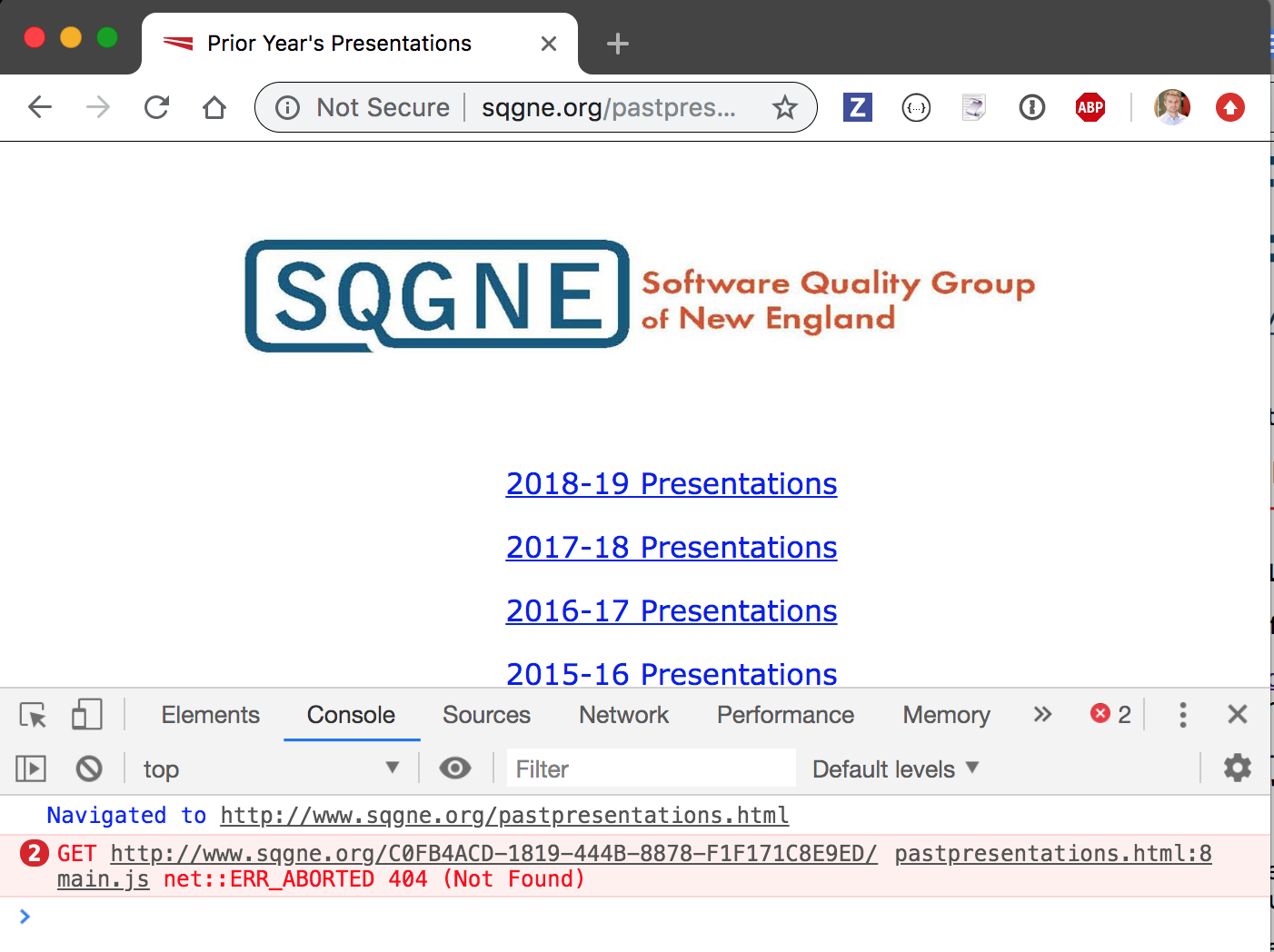Viewport: 1274px width, 952px height.
Task: Open the JSON braces extension icon
Action: pyautogui.click(x=916, y=108)
